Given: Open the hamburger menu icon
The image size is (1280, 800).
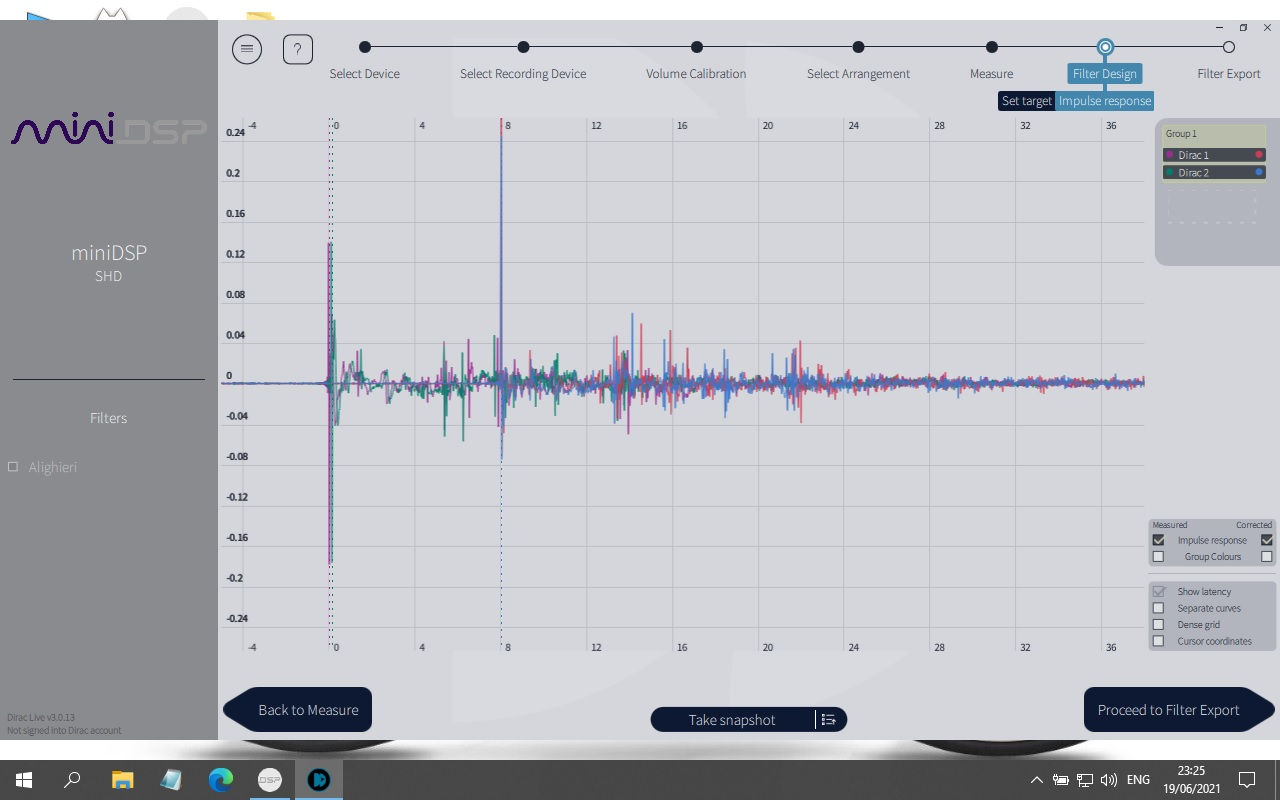Looking at the screenshot, I should click(247, 49).
